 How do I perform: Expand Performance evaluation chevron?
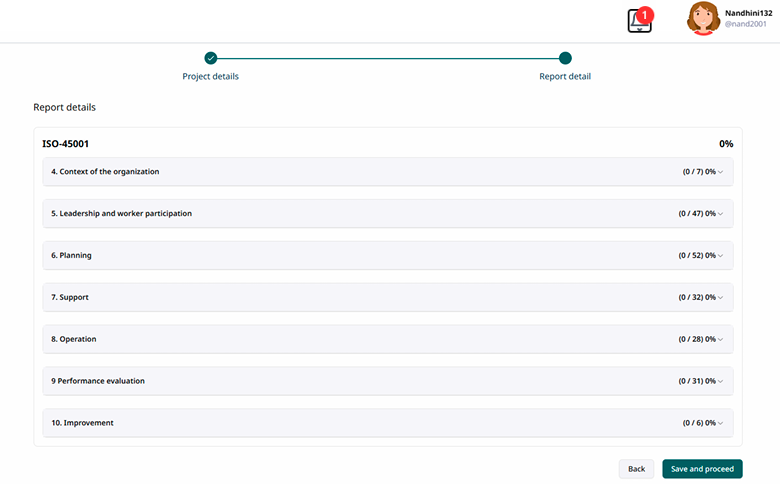coord(720,382)
